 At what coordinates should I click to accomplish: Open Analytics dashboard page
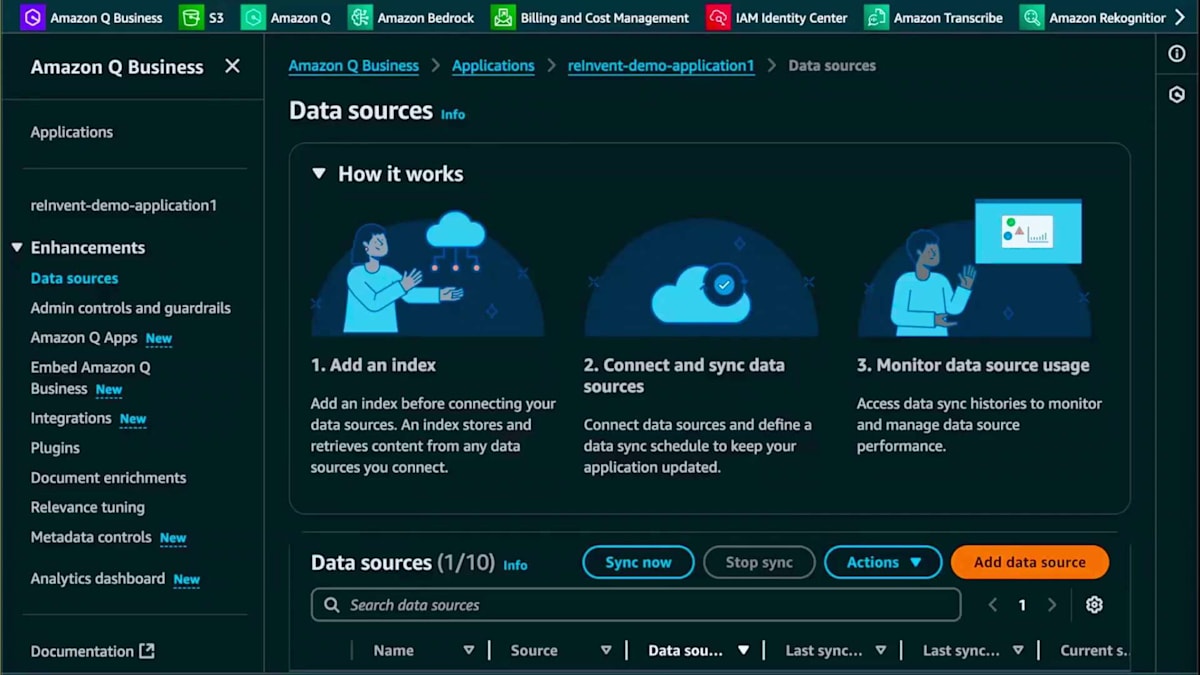click(98, 578)
